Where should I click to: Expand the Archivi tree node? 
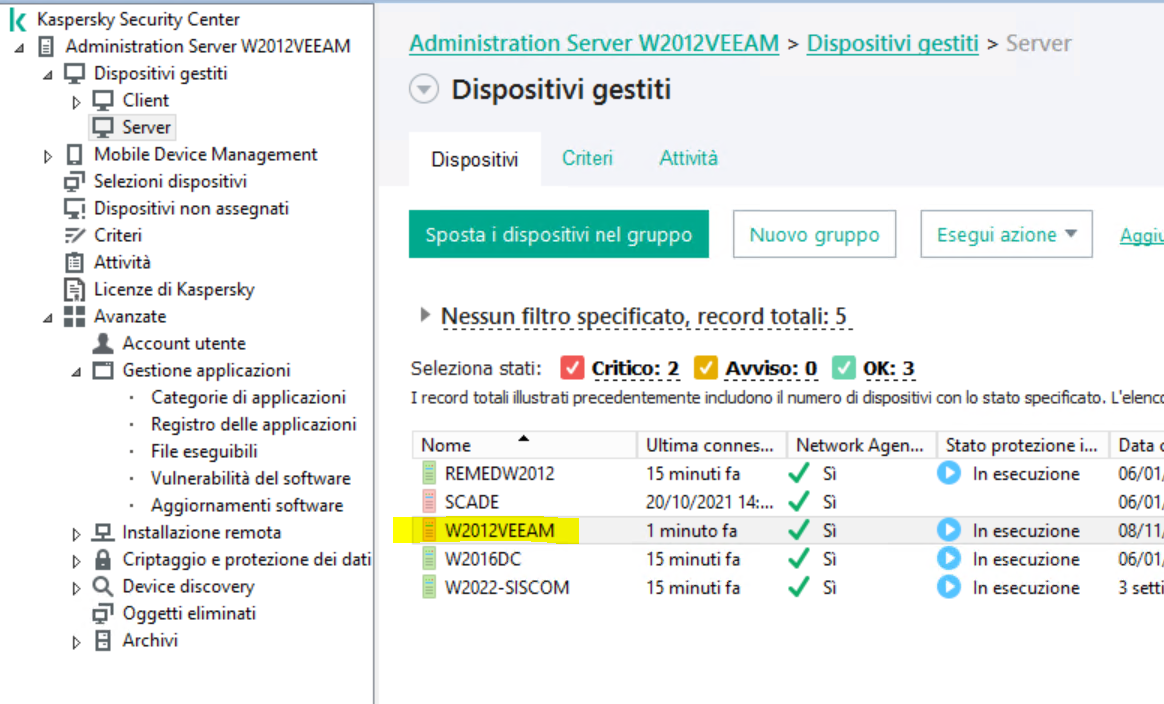pos(76,642)
